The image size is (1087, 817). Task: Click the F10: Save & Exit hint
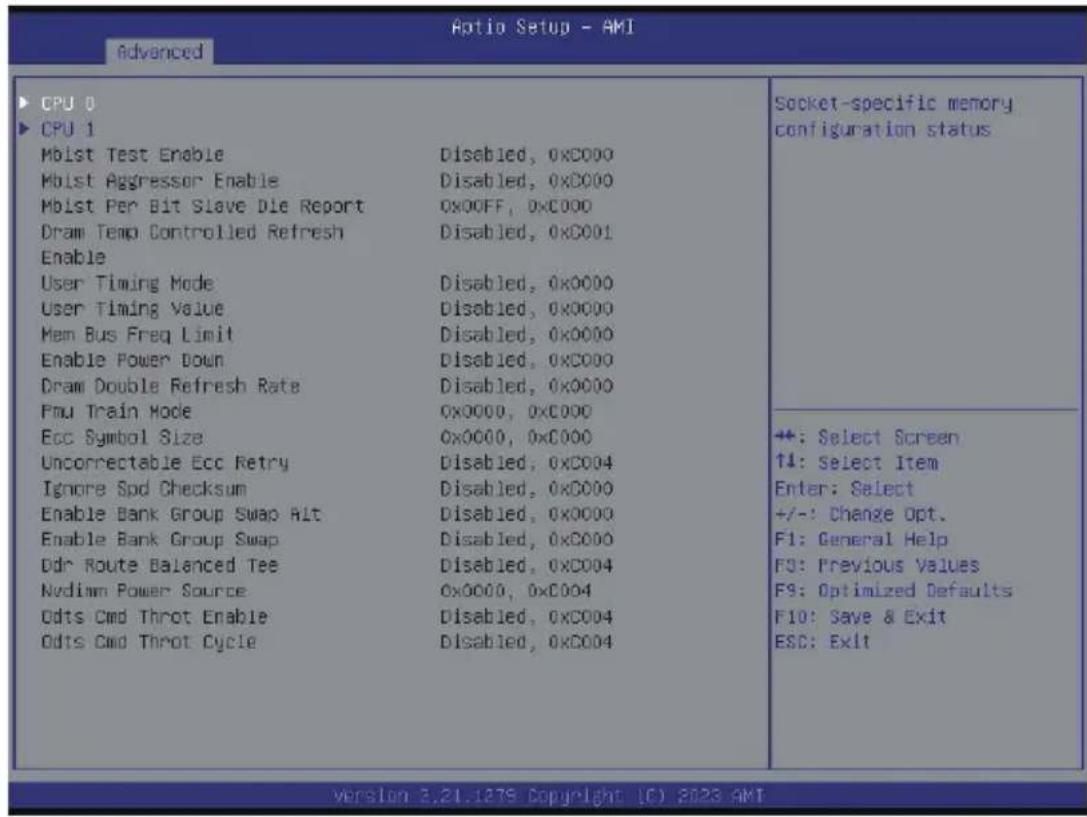pyautogui.click(x=860, y=616)
